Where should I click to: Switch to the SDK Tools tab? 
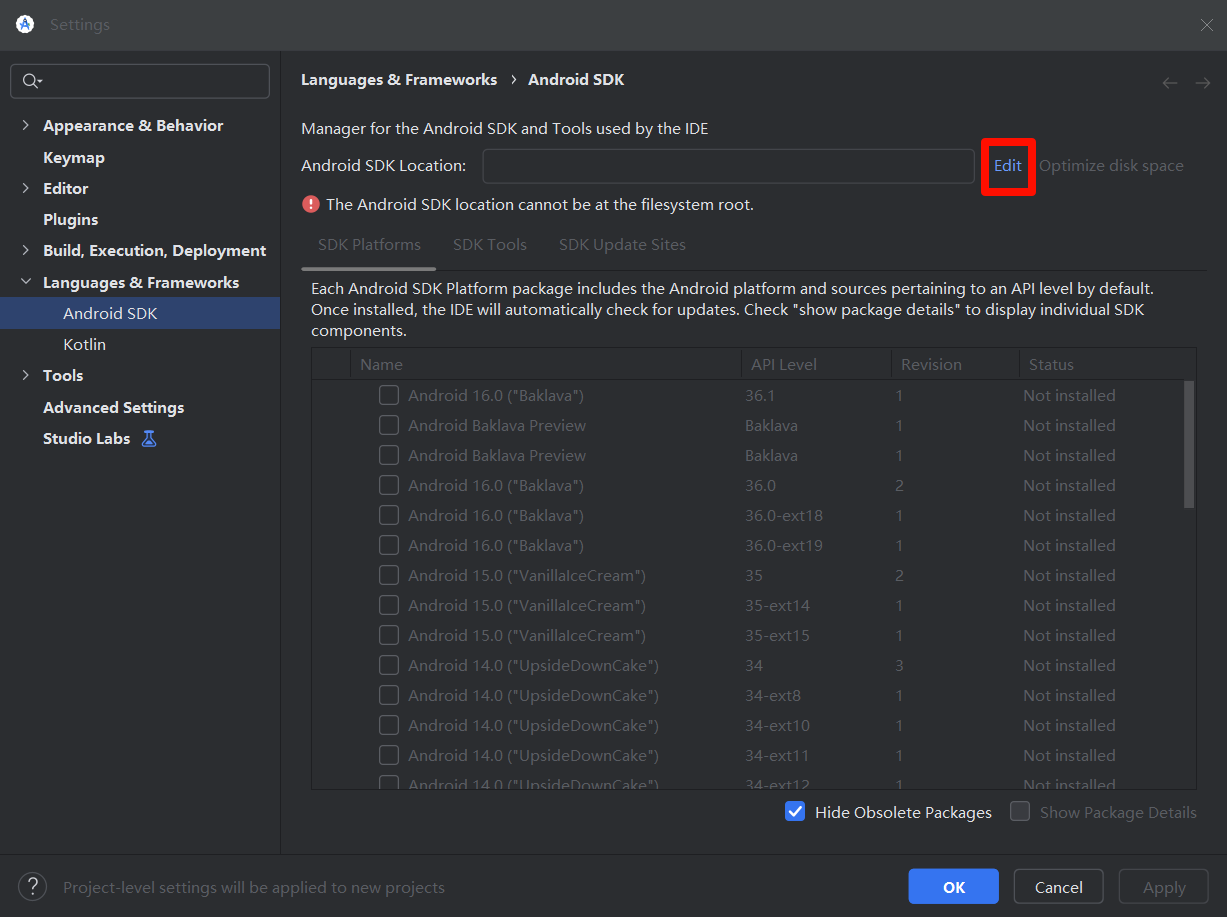pos(490,245)
